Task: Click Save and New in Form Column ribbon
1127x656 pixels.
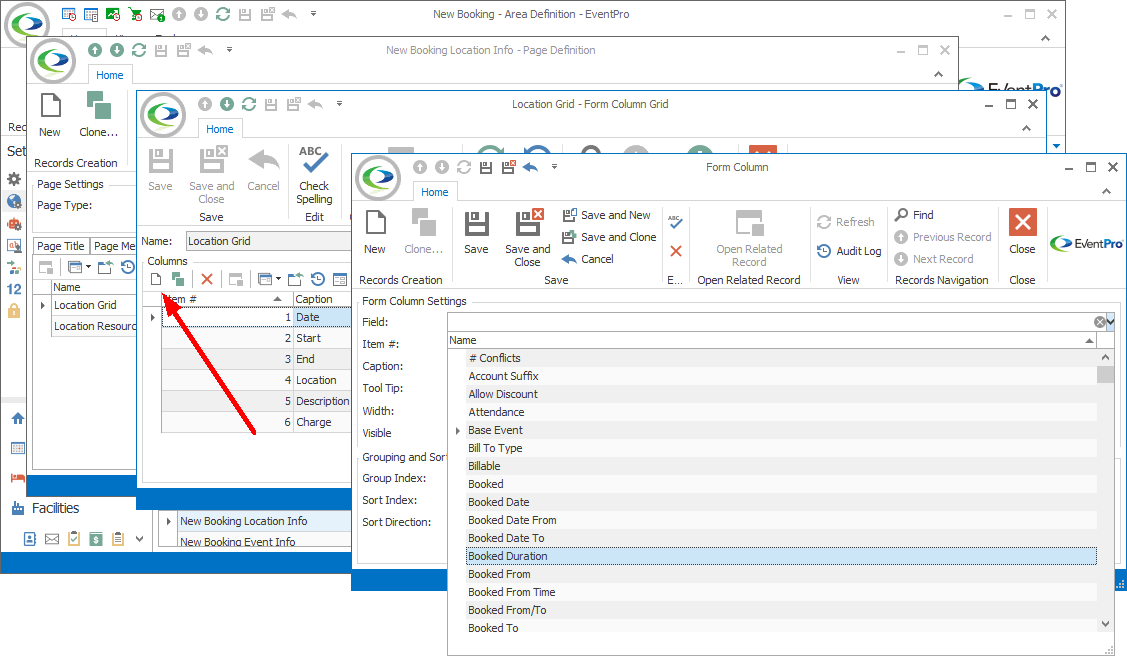Action: point(607,215)
